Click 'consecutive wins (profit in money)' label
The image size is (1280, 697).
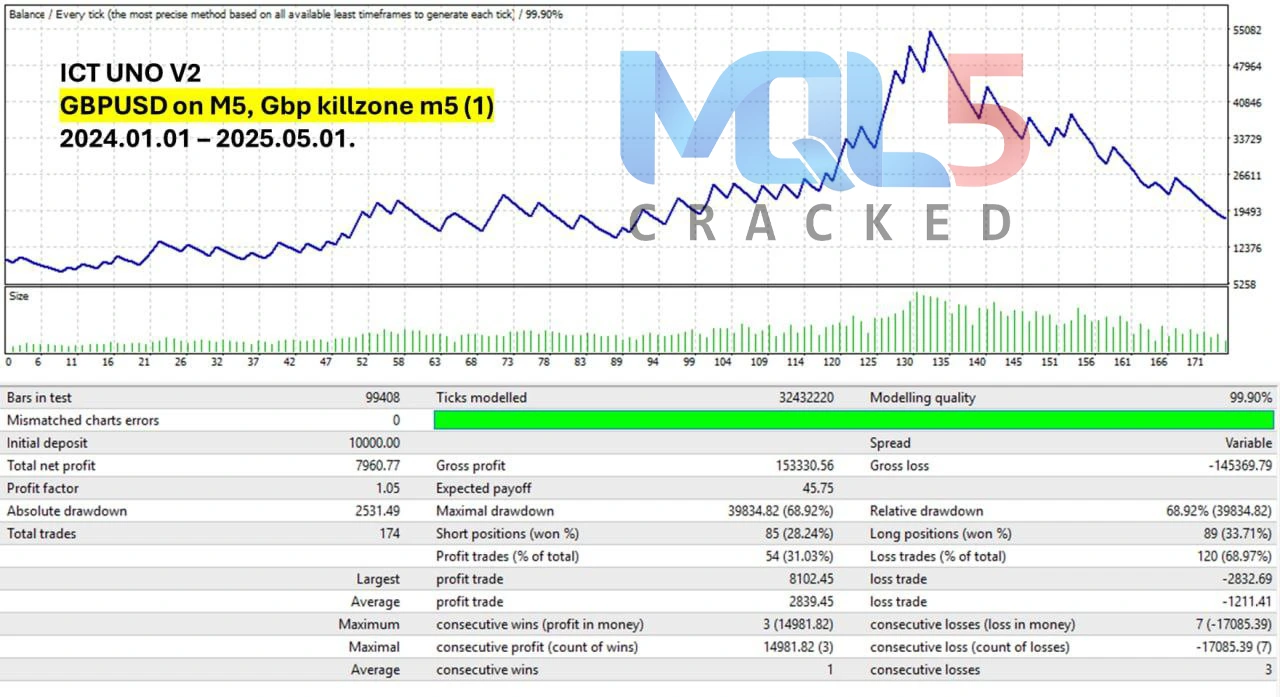click(540, 624)
